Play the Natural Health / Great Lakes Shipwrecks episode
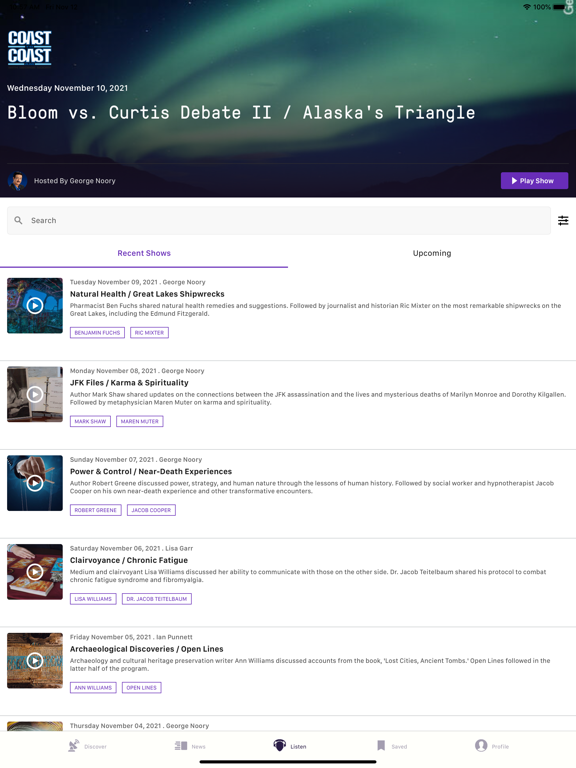This screenshot has width=576, height=768. click(x=35, y=306)
